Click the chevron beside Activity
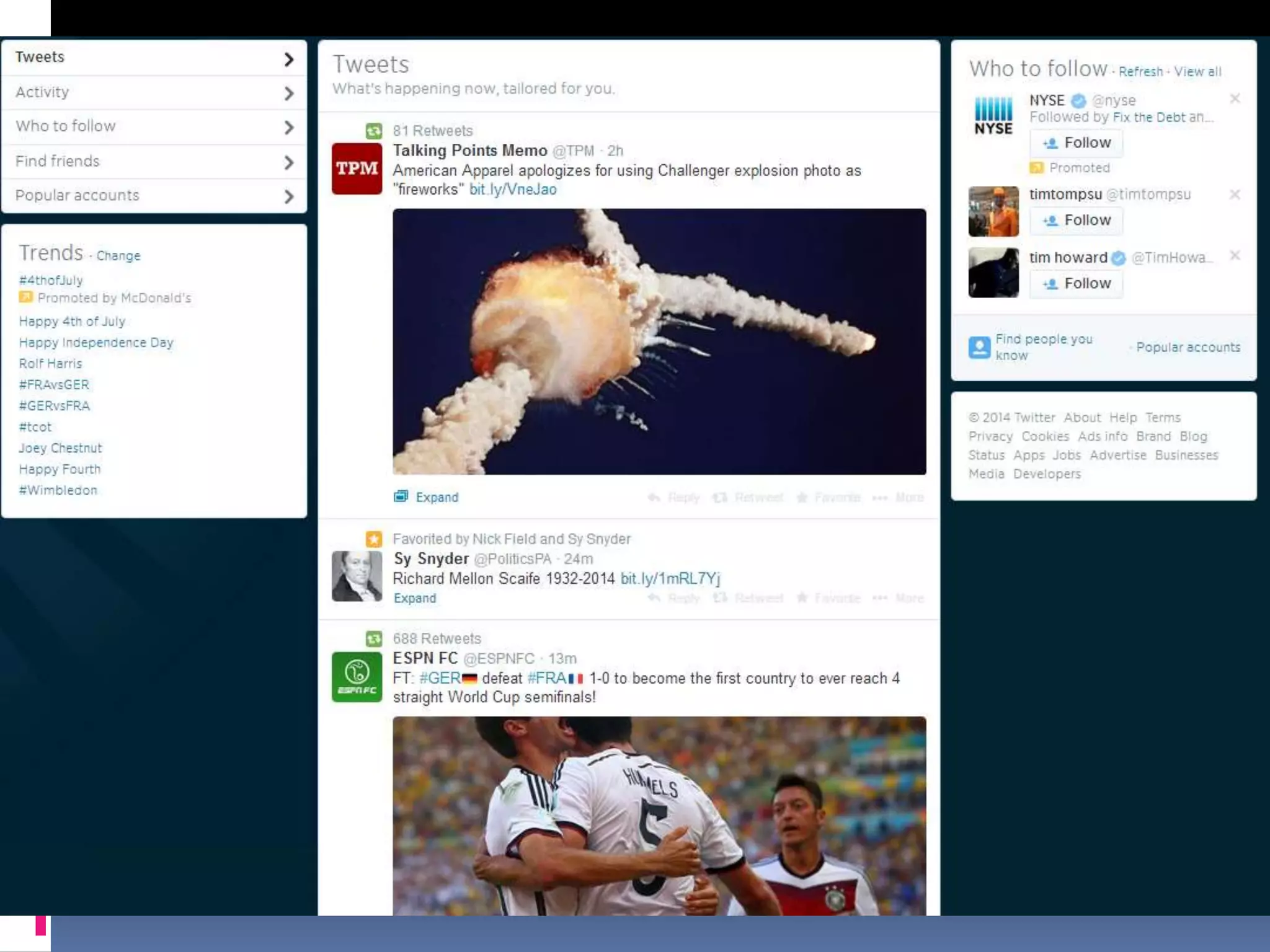 pos(288,94)
